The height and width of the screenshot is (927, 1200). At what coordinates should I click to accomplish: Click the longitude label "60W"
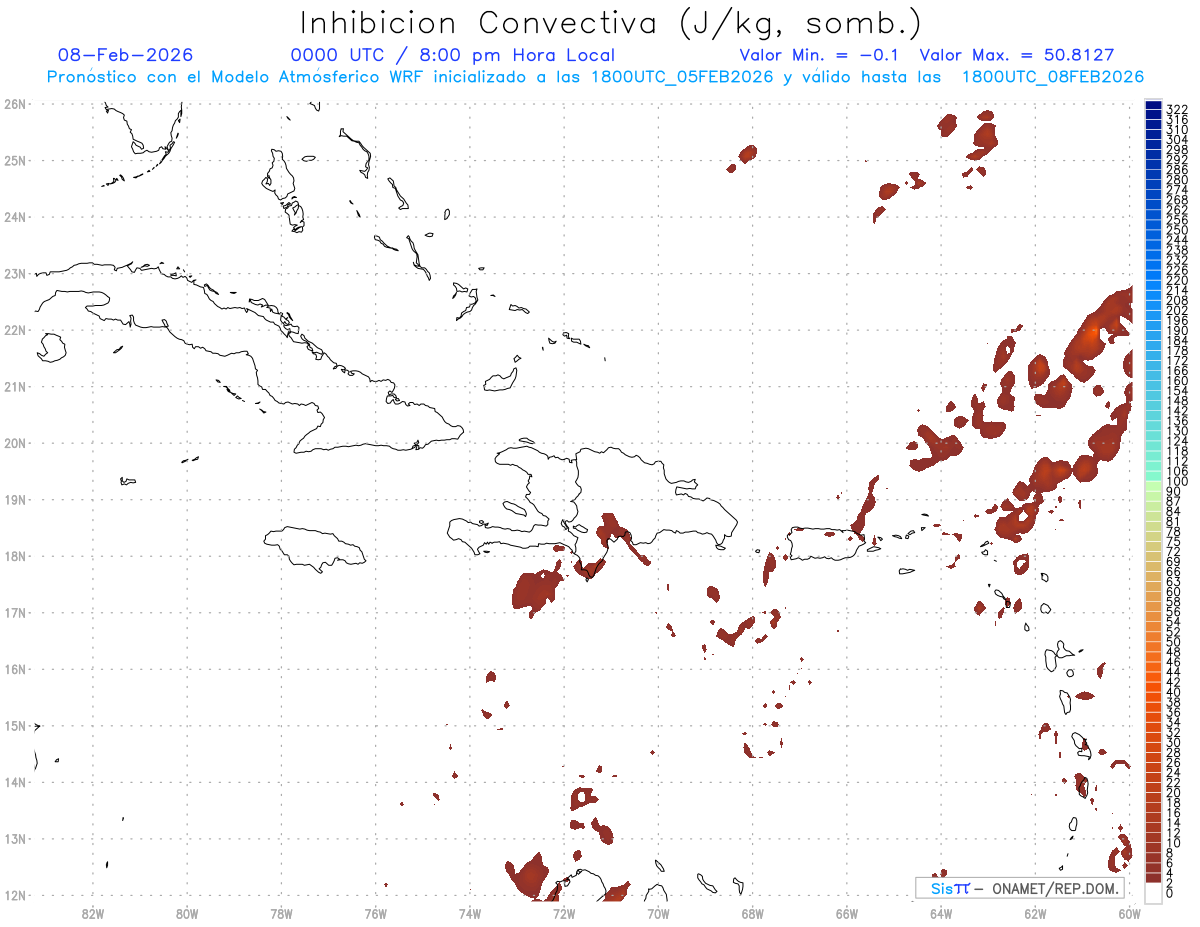[x=1130, y=912]
